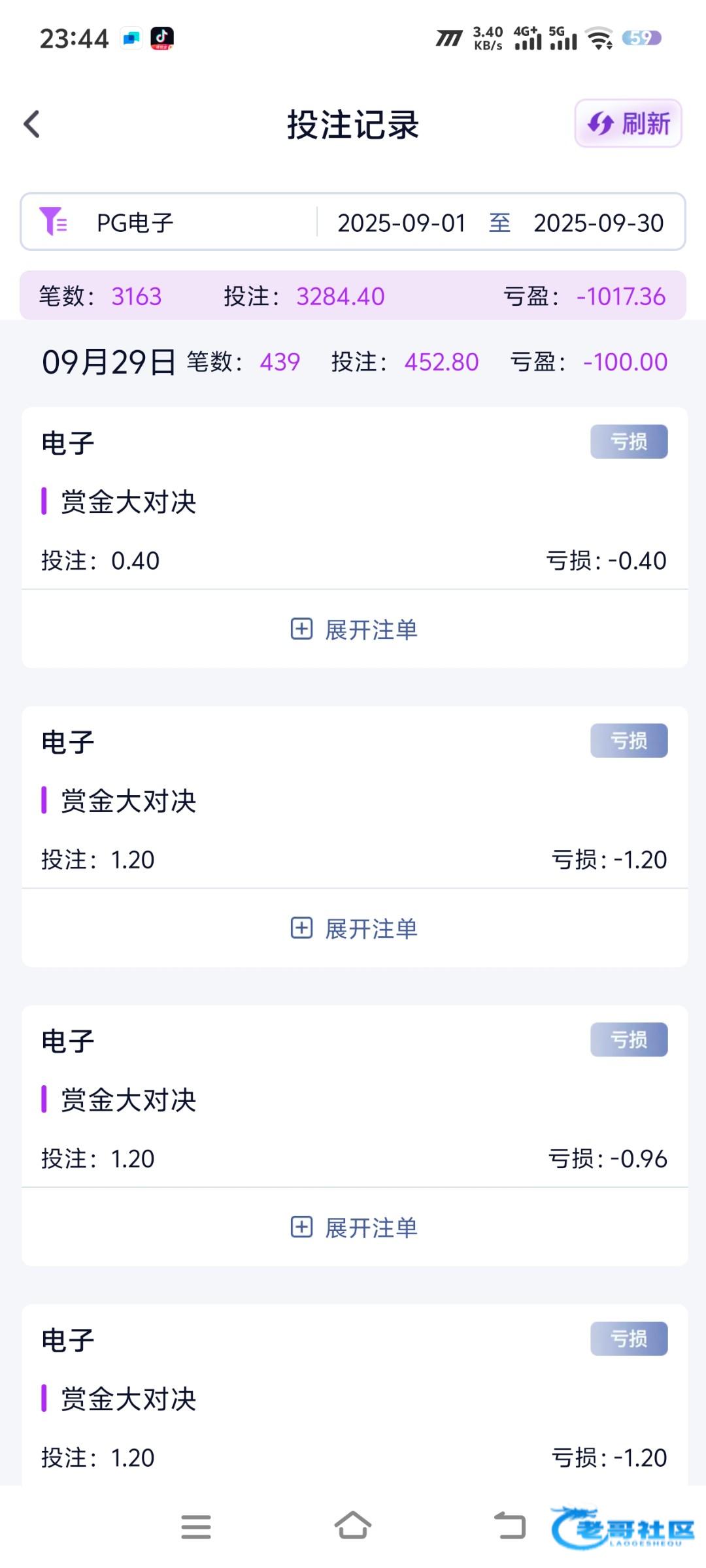Select the end date 2025-09-30

(x=598, y=223)
